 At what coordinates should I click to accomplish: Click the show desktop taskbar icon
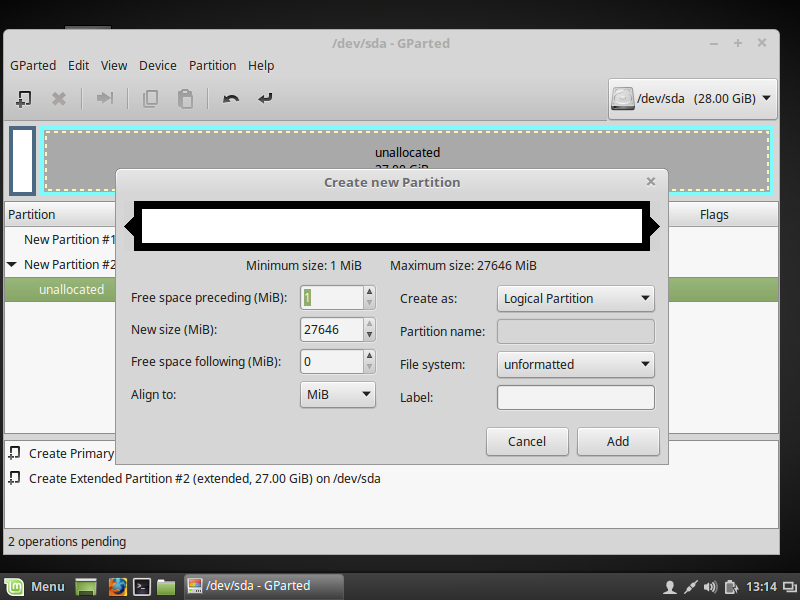pos(86,587)
